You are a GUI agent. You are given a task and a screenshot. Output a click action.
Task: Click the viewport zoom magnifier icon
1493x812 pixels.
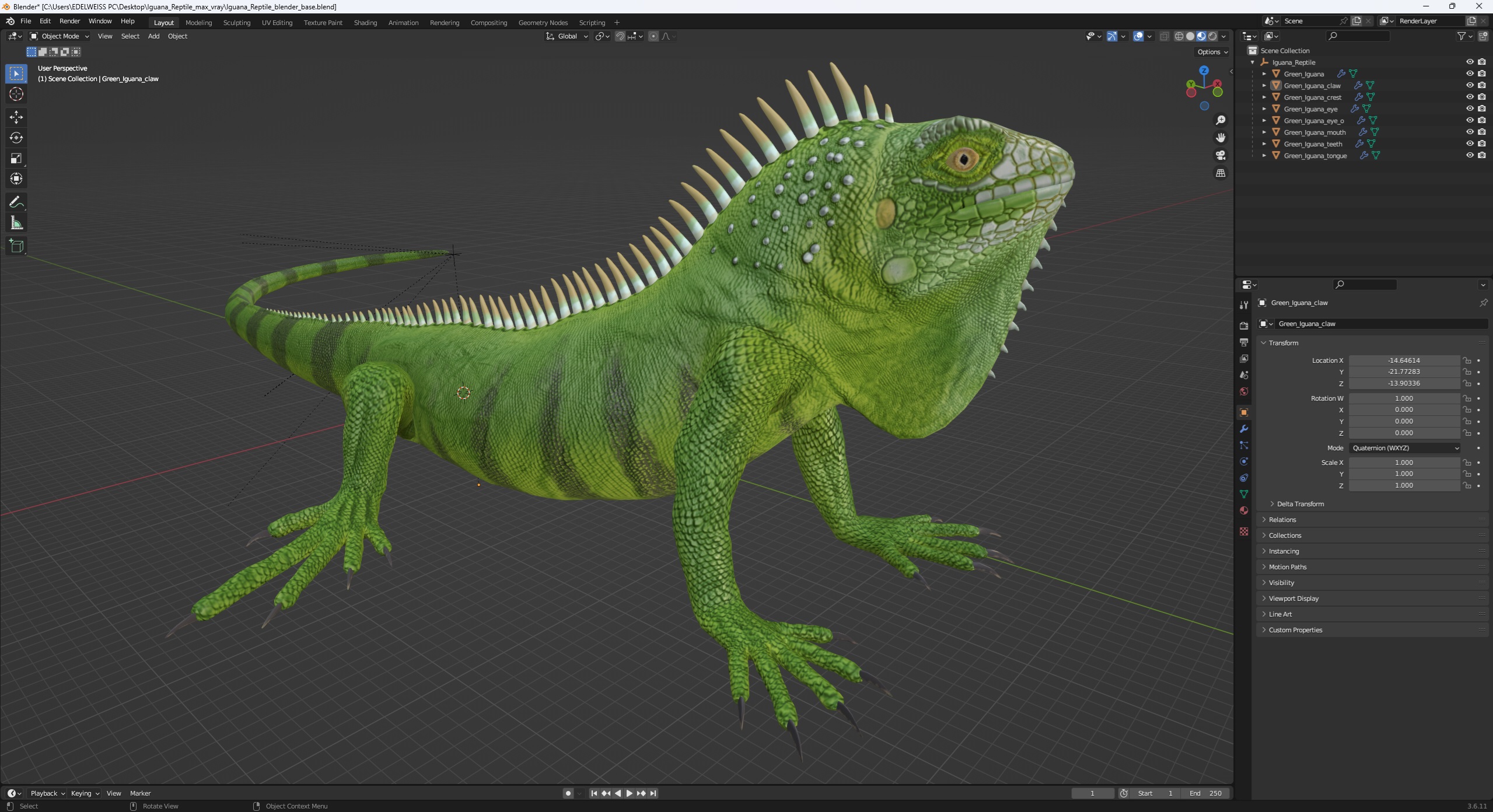tap(1220, 120)
